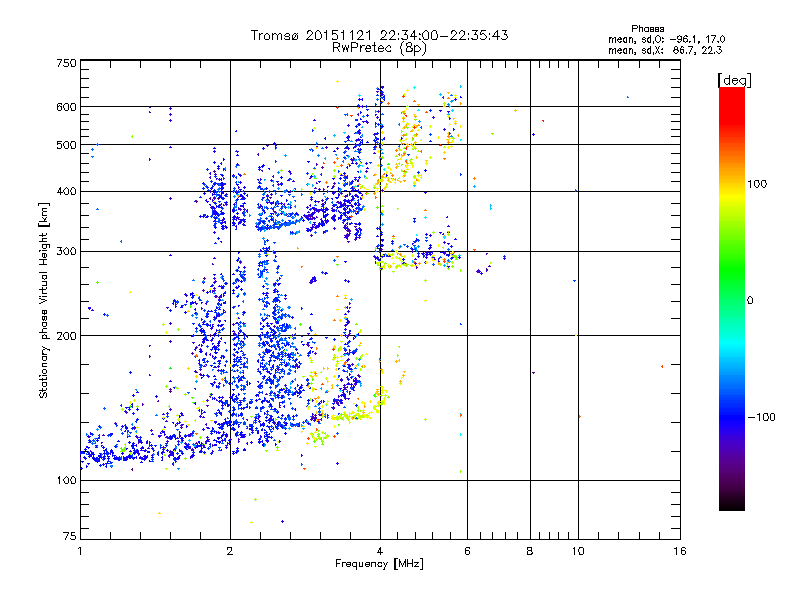Image resolution: width=800 pixels, height=600 pixels.
Task: Click the '200' y-axis tick label
Action: [66, 336]
